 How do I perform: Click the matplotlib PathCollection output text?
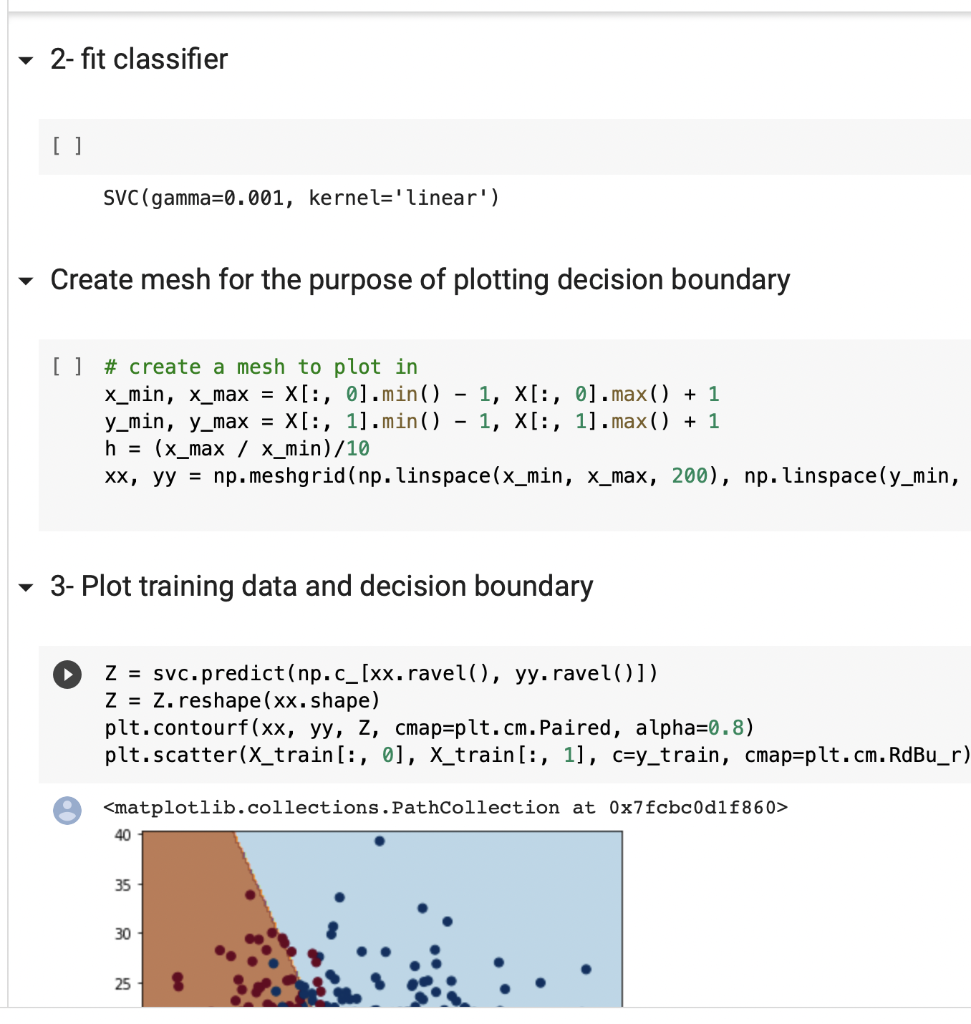[x=445, y=808]
